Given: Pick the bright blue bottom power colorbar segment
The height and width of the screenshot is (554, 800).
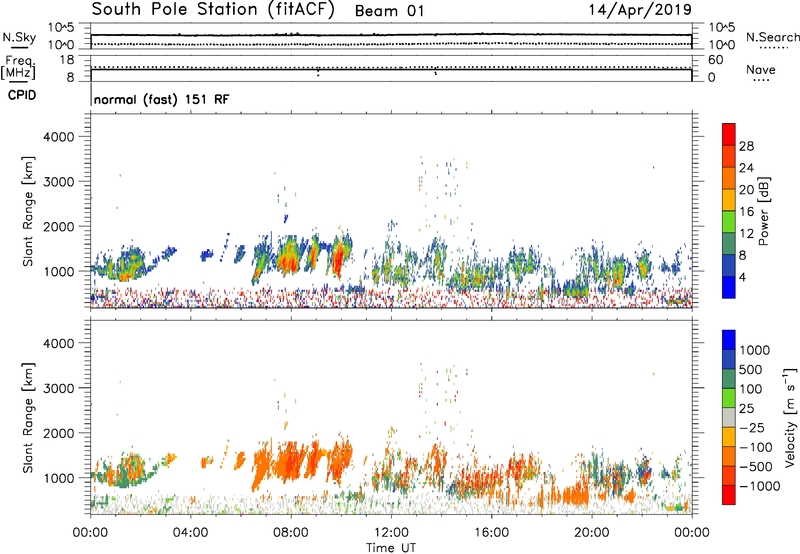Looking at the screenshot, I should [x=729, y=287].
